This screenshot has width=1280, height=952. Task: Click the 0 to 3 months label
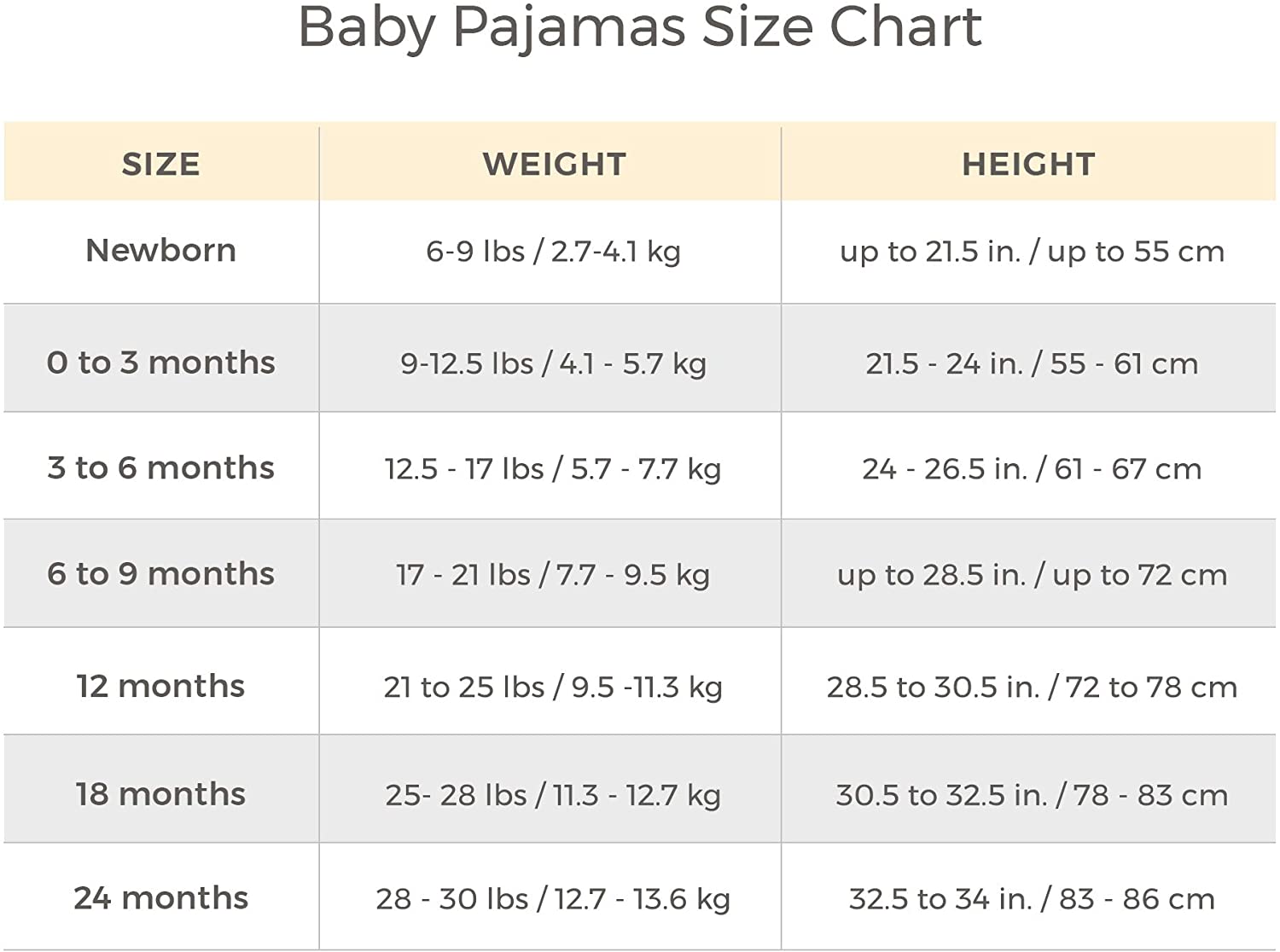160,363
